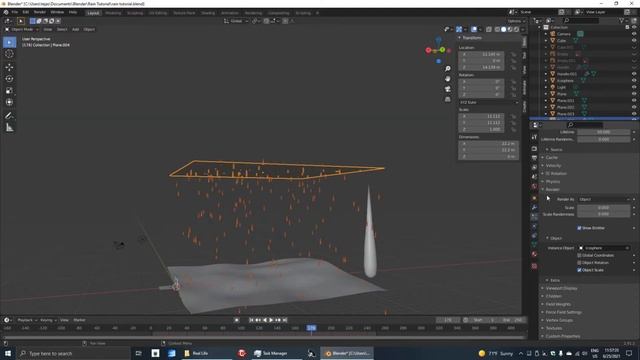The width and height of the screenshot is (640, 360).
Task: Open the Edit menu
Action: (26, 12)
